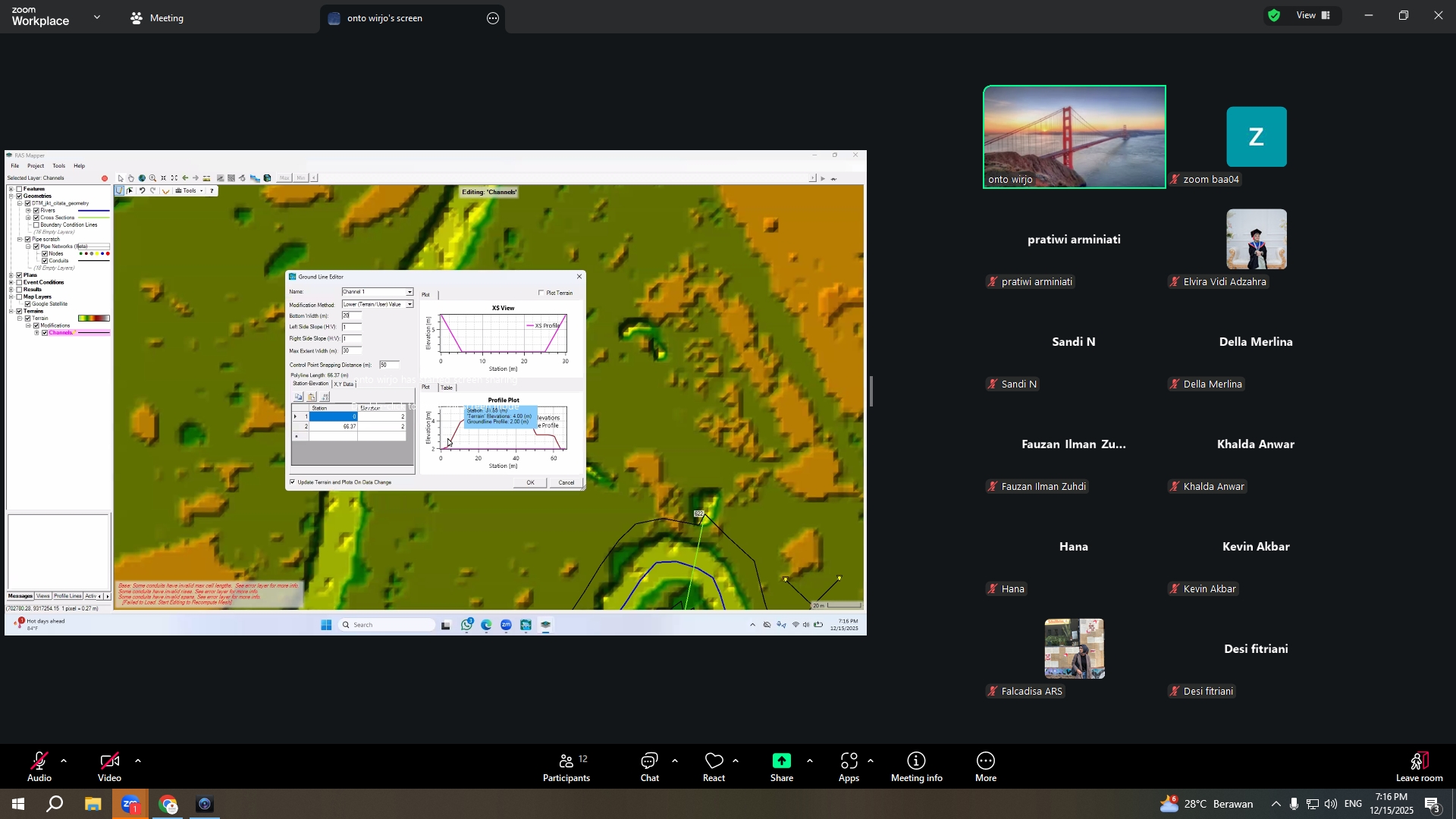Activate the pan hand tool in RAS Mapper

coord(131,178)
